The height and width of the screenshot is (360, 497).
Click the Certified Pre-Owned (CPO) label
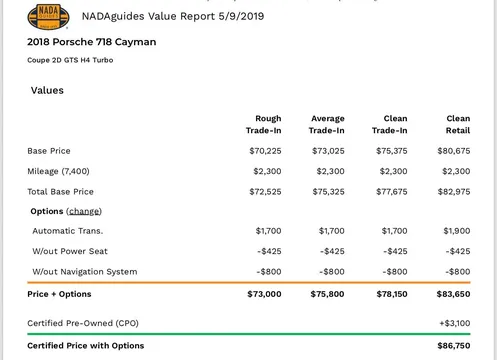coord(83,323)
